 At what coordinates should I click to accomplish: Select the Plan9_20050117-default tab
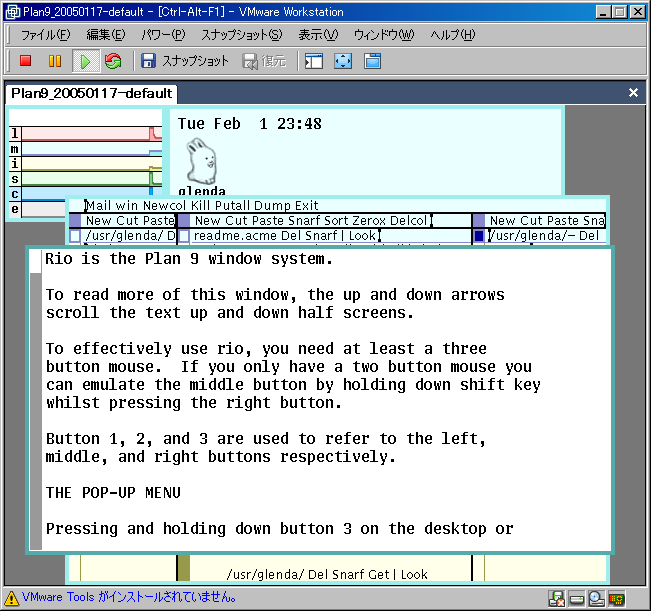point(91,94)
